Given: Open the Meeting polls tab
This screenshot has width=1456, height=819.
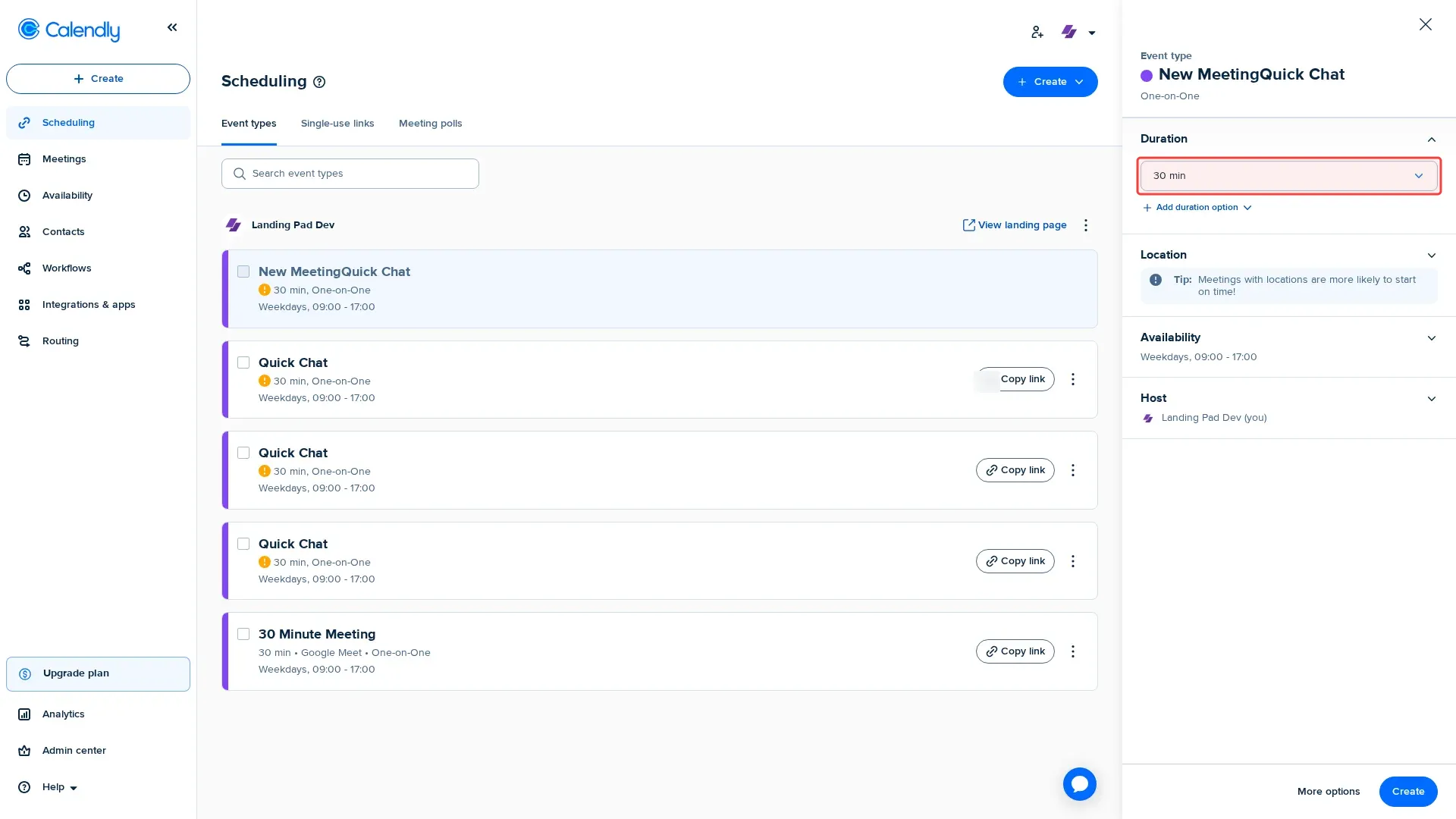Looking at the screenshot, I should coord(430,123).
